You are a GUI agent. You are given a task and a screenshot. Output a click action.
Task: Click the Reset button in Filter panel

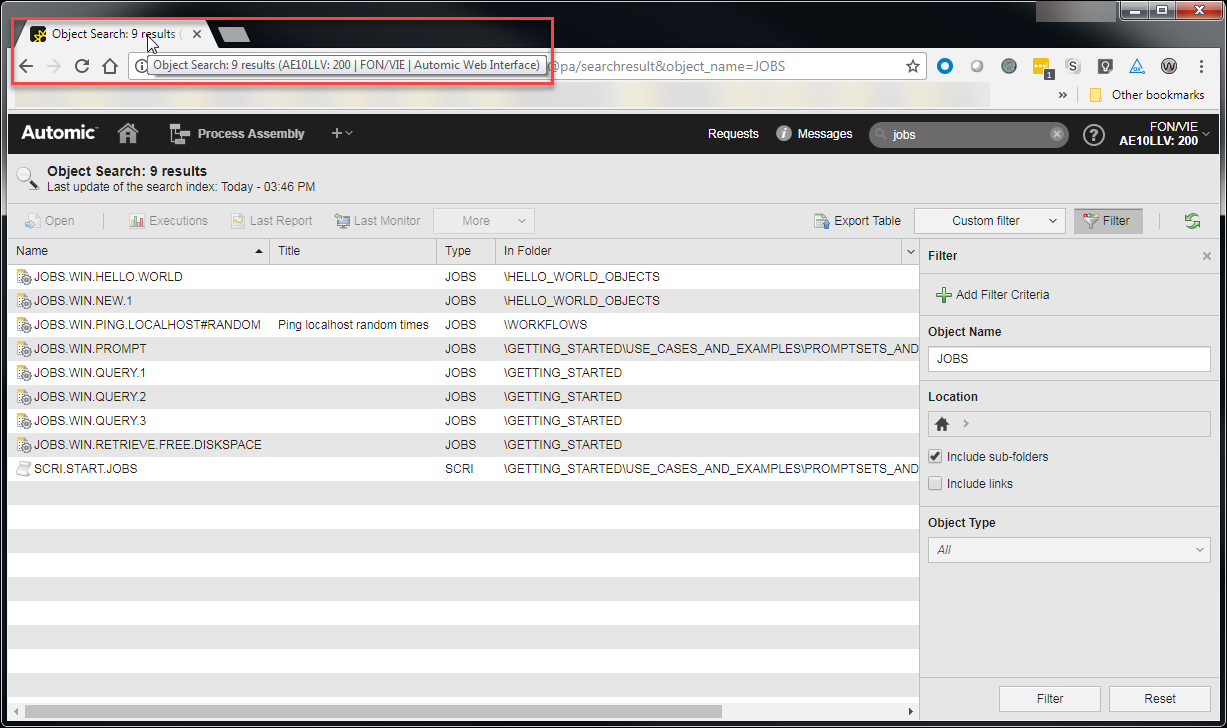pyautogui.click(x=1160, y=698)
